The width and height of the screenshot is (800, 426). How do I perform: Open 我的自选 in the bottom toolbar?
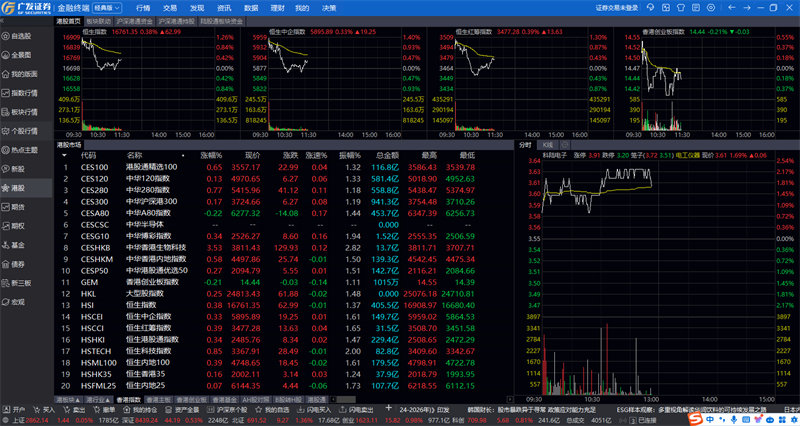[x=272, y=410]
